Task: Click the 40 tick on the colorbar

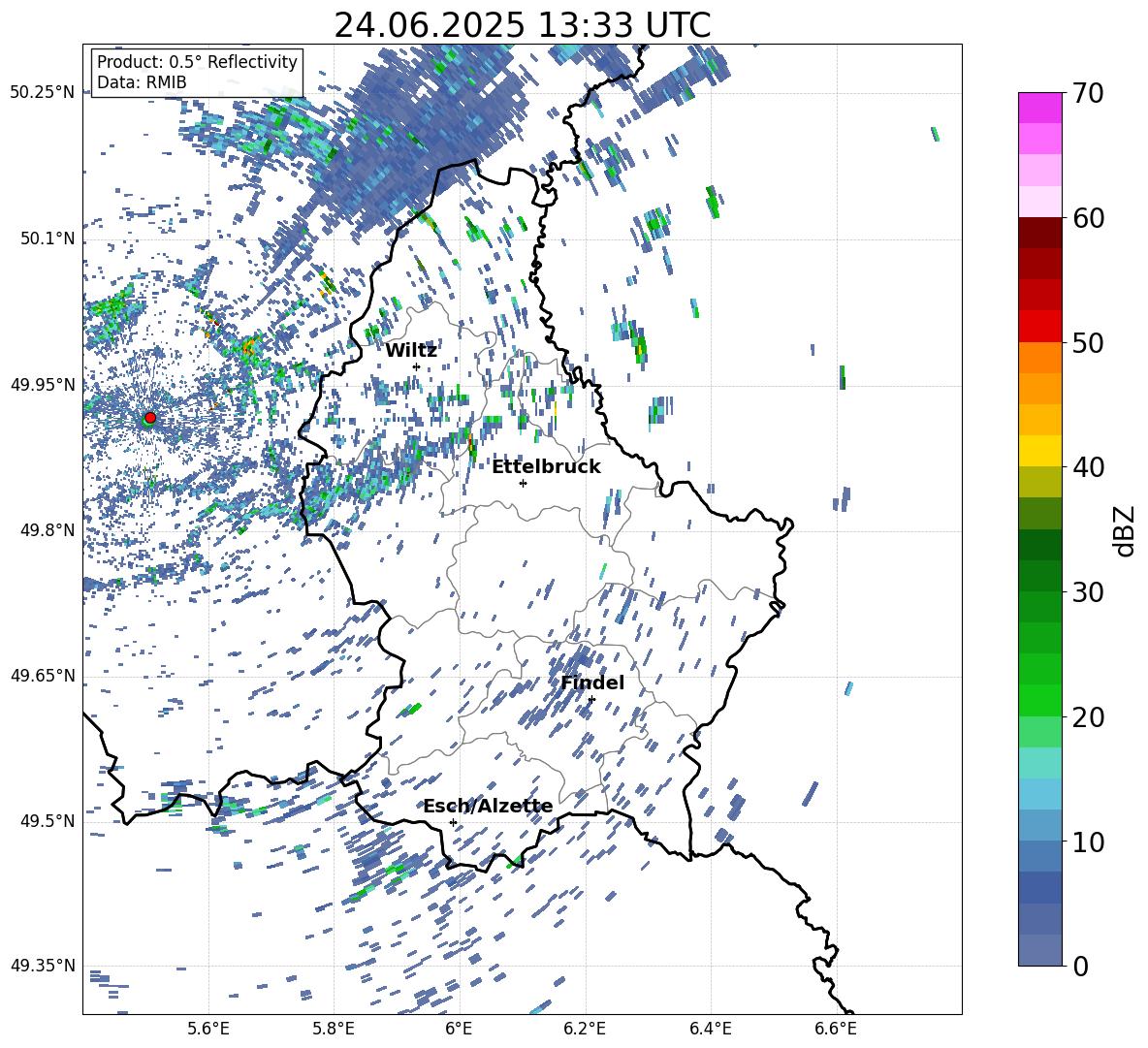Action: (1088, 467)
